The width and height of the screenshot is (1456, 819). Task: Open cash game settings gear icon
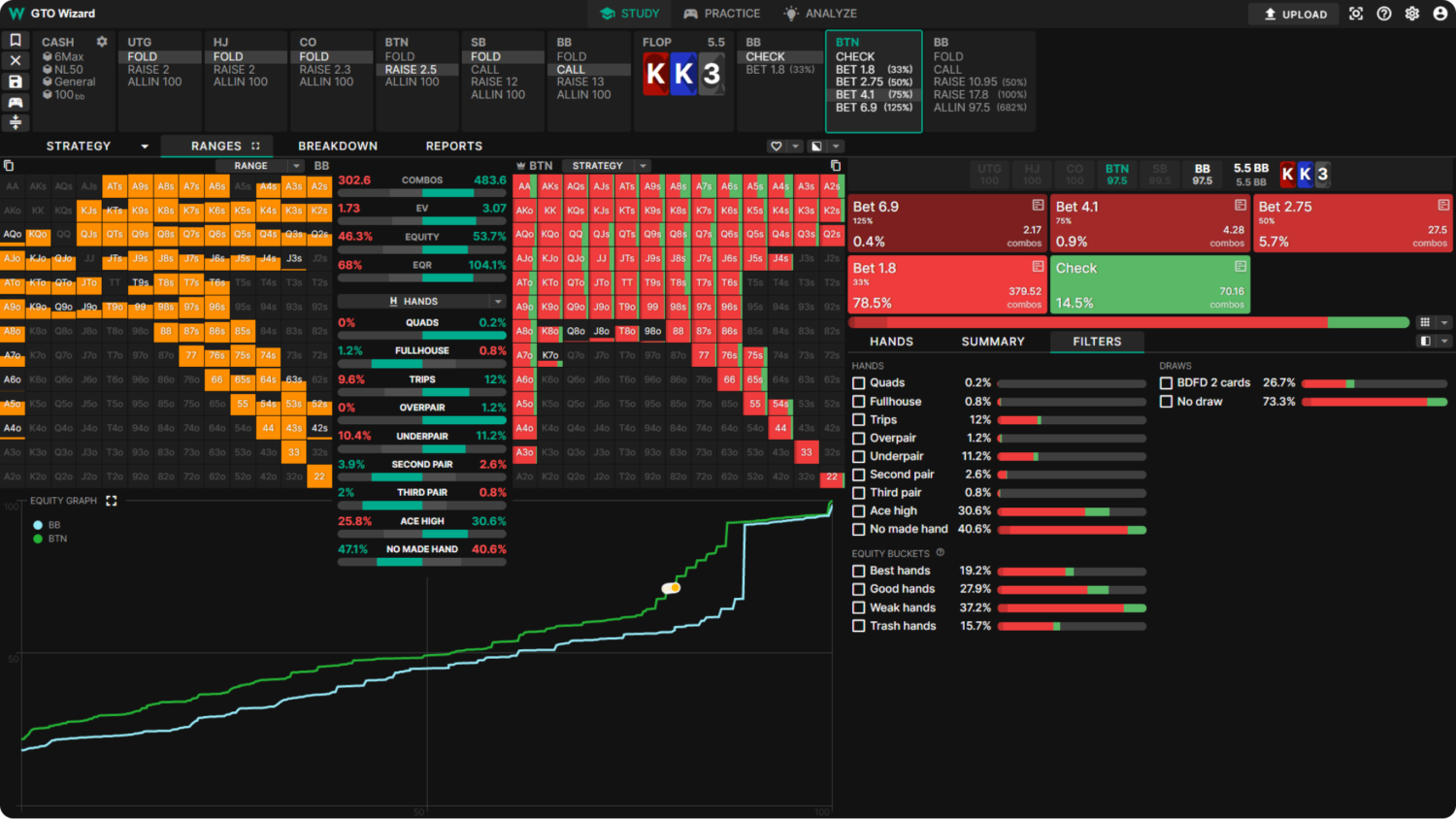102,42
